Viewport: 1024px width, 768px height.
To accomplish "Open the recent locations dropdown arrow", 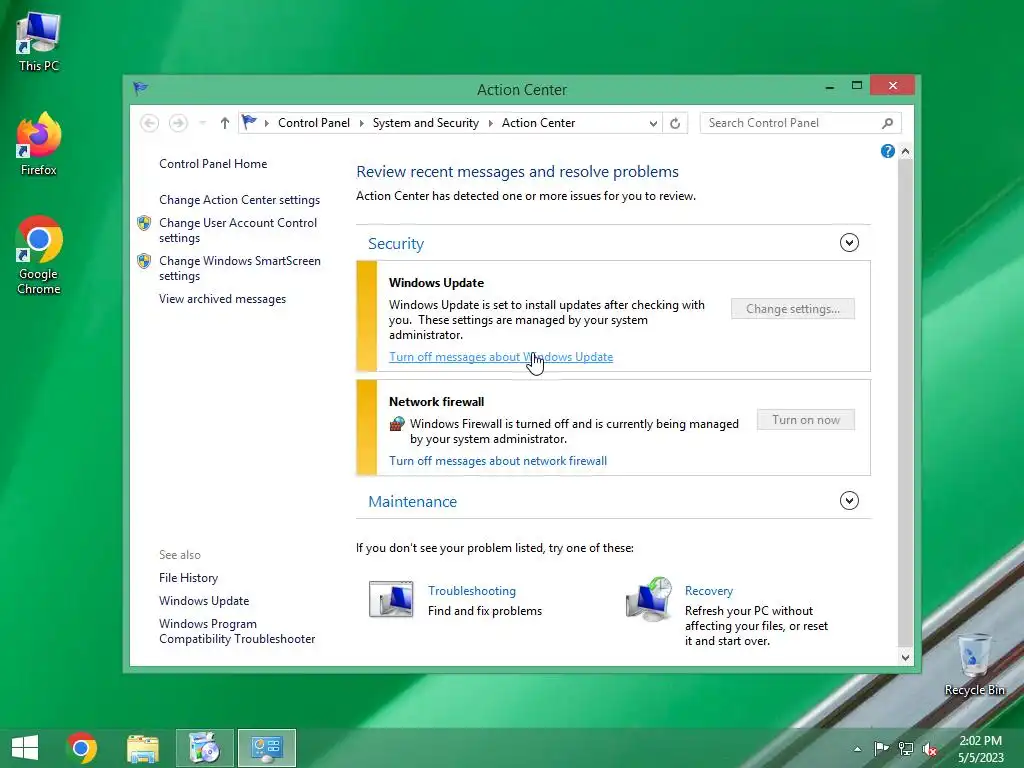I will click(x=202, y=123).
